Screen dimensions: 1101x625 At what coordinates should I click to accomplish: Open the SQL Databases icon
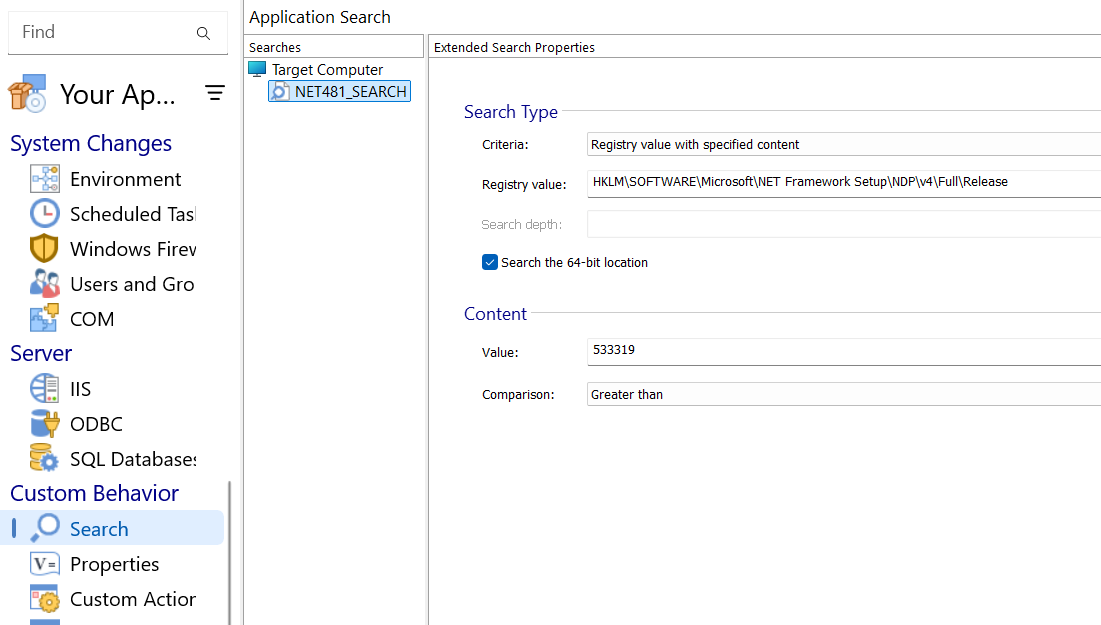45,459
